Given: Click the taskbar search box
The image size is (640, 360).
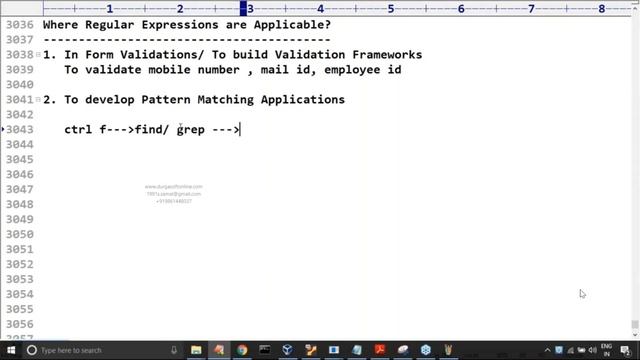Looking at the screenshot, I should [x=102, y=350].
